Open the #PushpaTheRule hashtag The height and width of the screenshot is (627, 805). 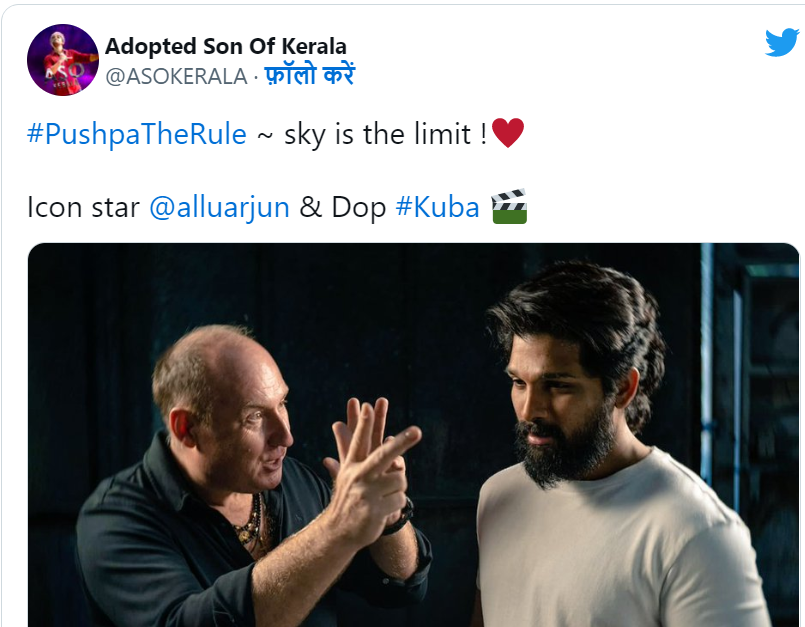[137, 134]
